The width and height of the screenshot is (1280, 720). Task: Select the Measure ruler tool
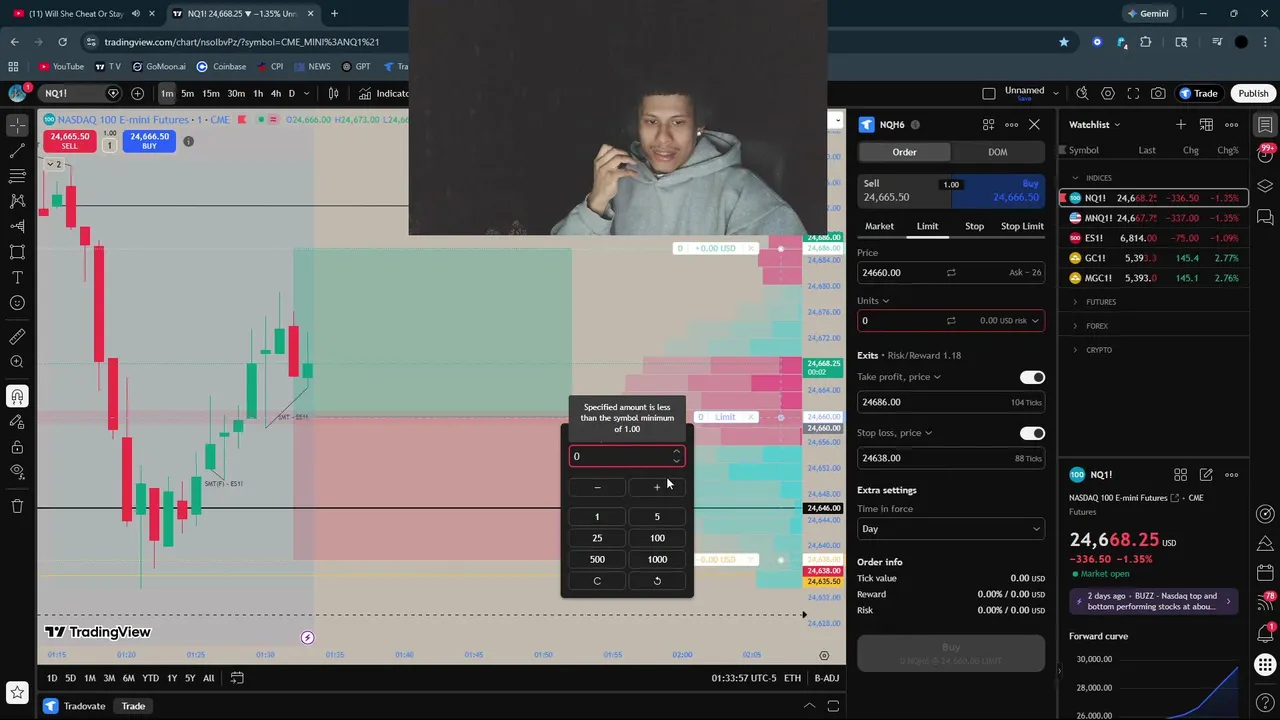[17, 337]
